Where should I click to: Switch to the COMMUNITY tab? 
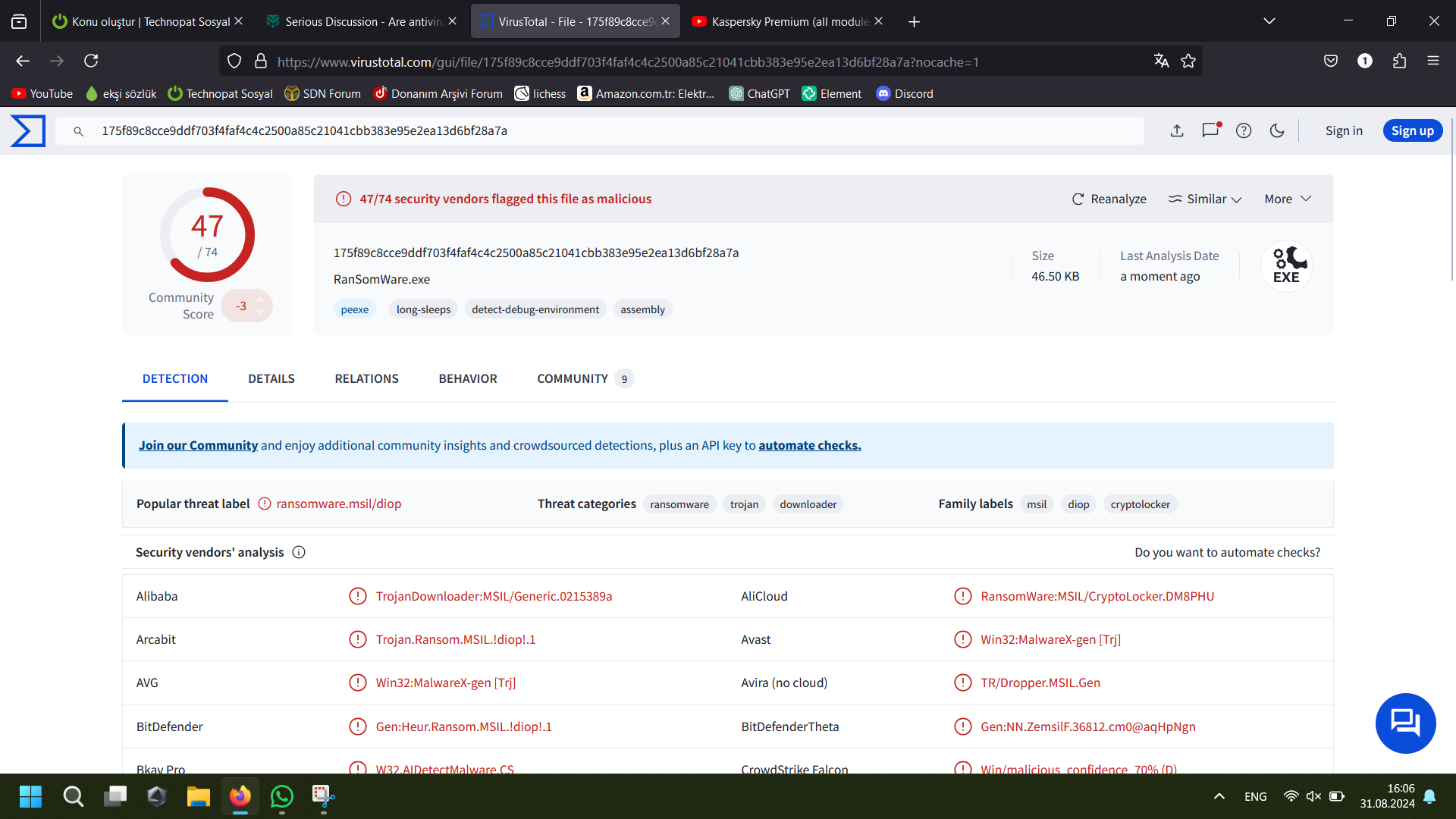click(x=573, y=378)
